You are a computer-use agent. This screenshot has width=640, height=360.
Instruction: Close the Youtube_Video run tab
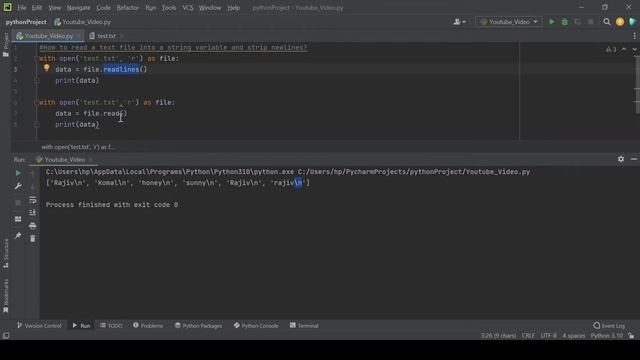pyautogui.click(x=91, y=160)
